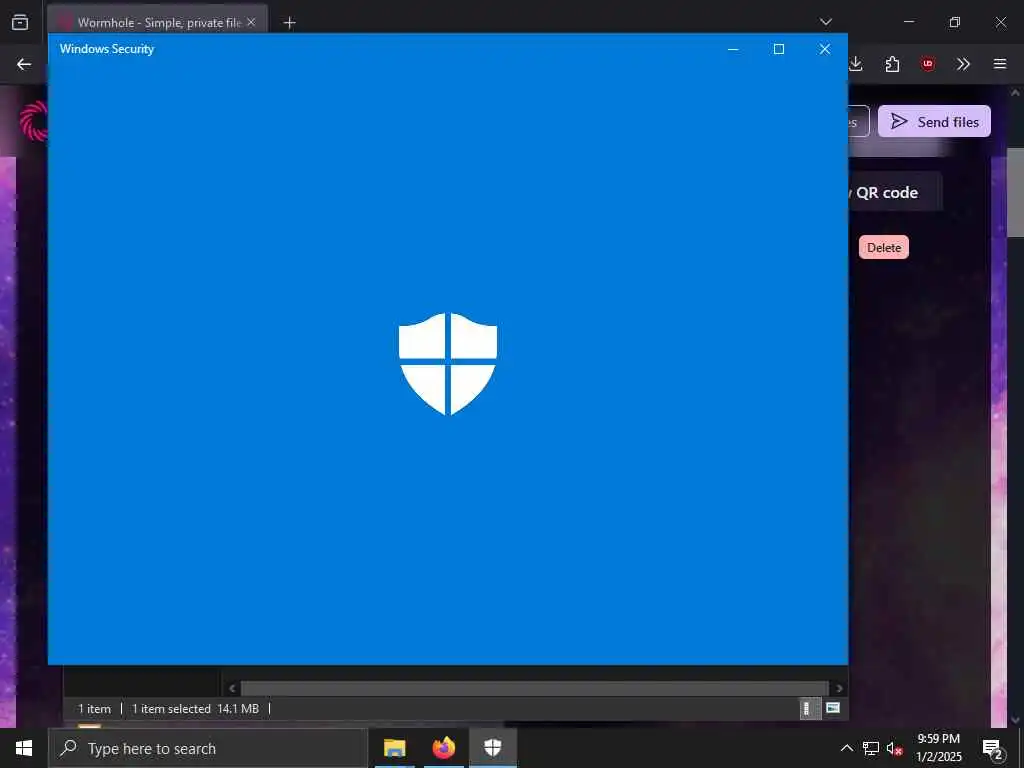Open the uBlock Origin toolbar icon
This screenshot has width=1024, height=768.
point(927,64)
